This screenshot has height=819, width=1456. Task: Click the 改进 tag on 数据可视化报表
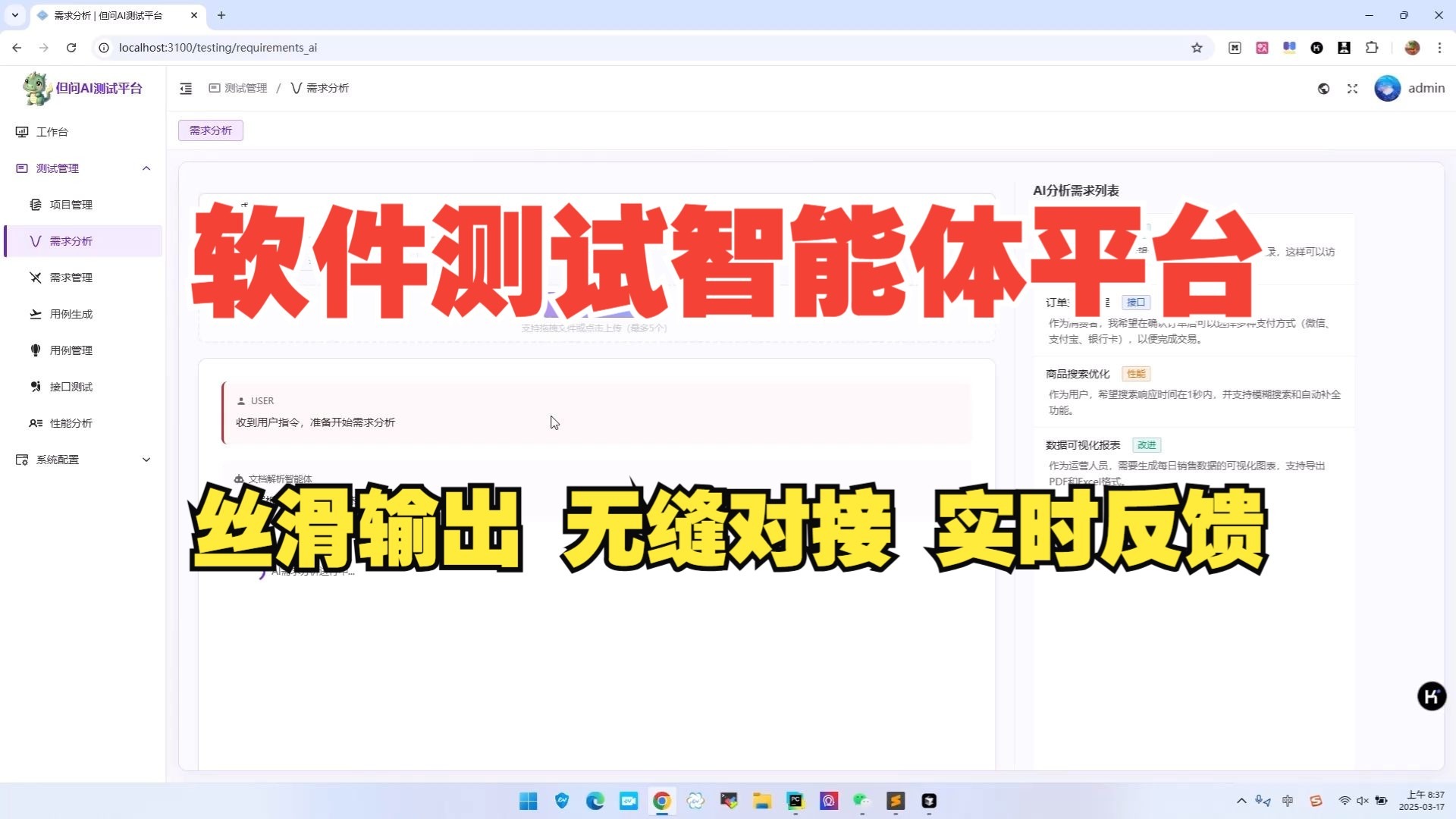pyautogui.click(x=1147, y=445)
